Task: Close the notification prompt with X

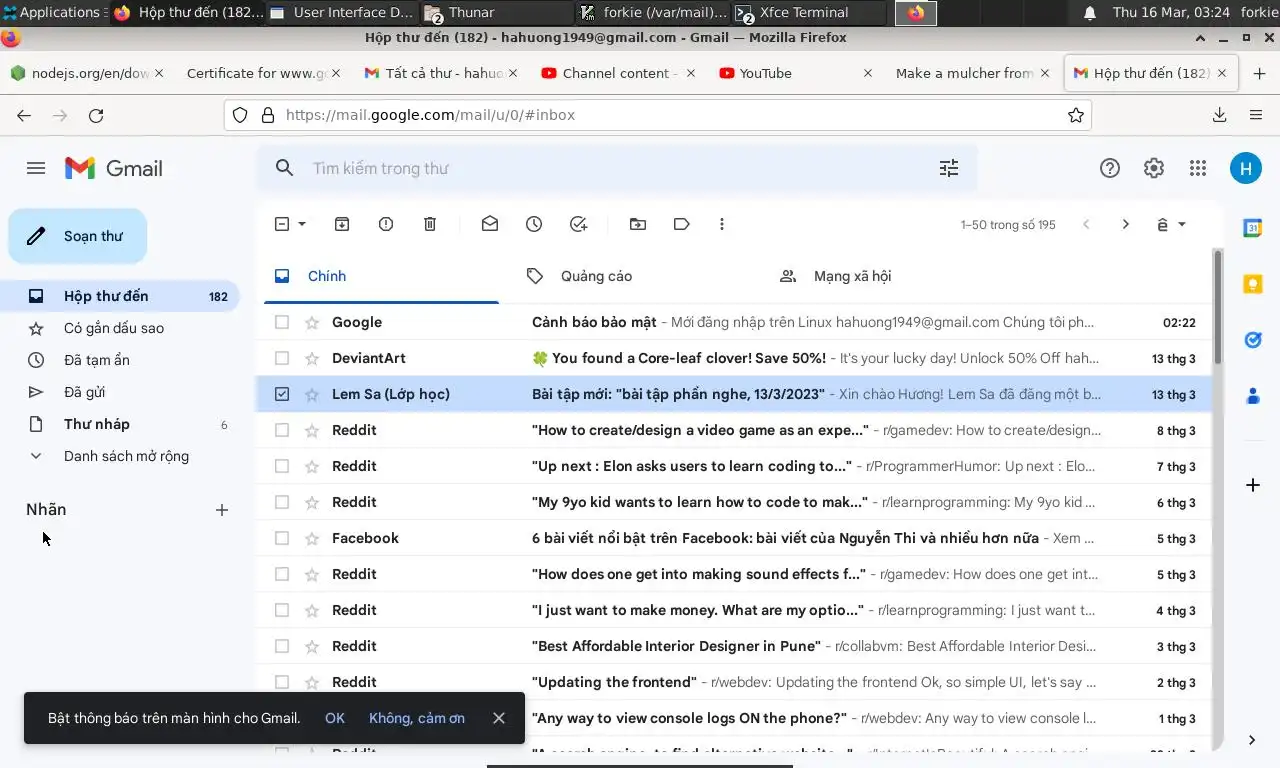Action: pos(499,718)
